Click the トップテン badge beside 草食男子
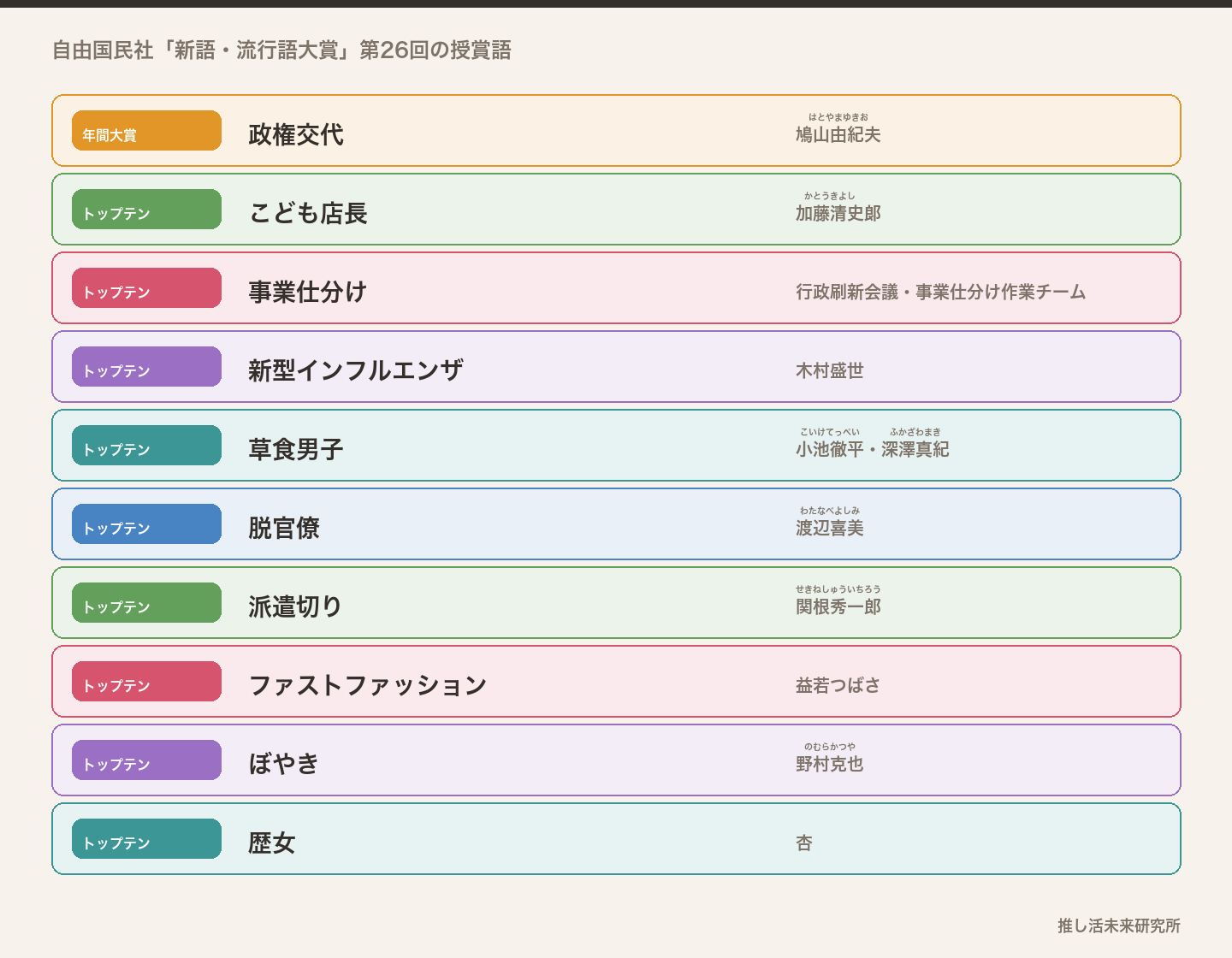This screenshot has width=1232, height=958. click(146, 446)
